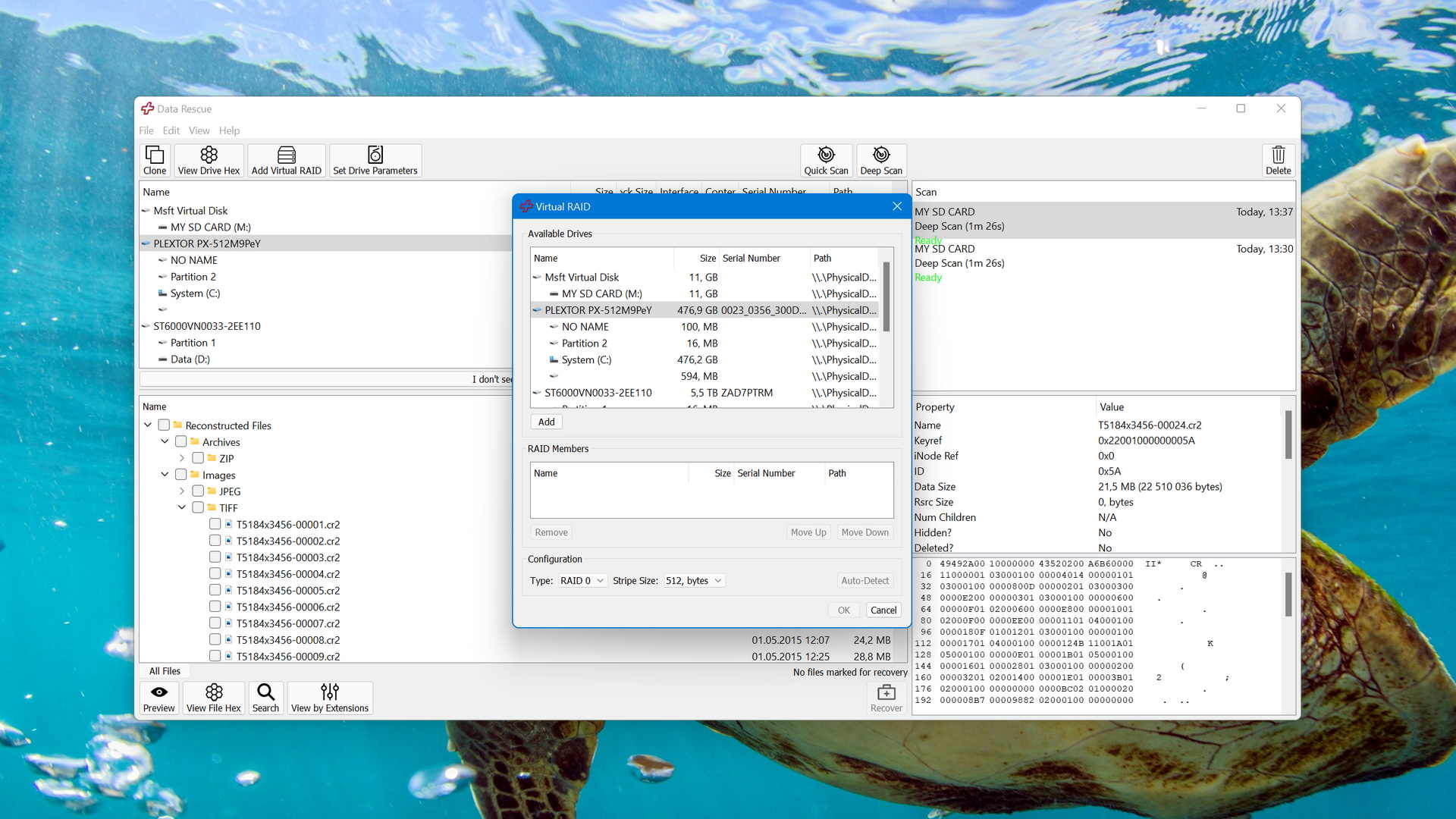The image size is (1456, 819).
Task: Click the Data (D:) drive icon in main list
Action: (x=162, y=359)
